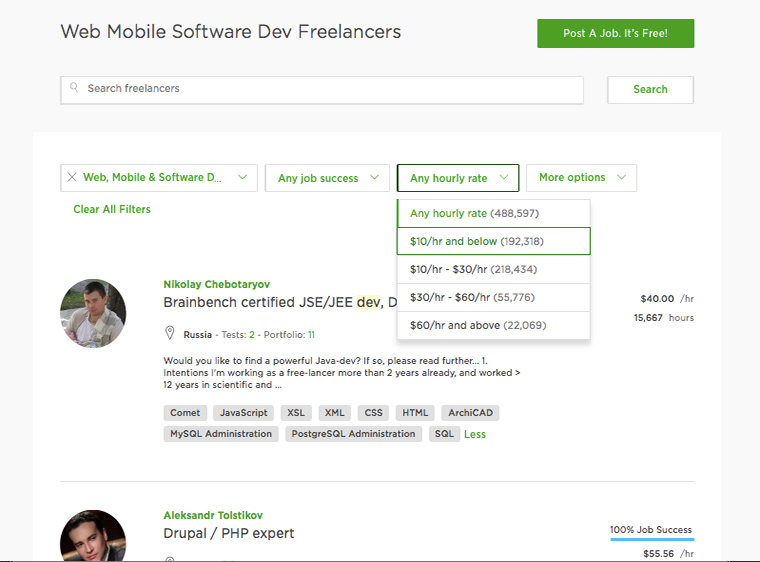Click the XML skill tag

coord(334,413)
